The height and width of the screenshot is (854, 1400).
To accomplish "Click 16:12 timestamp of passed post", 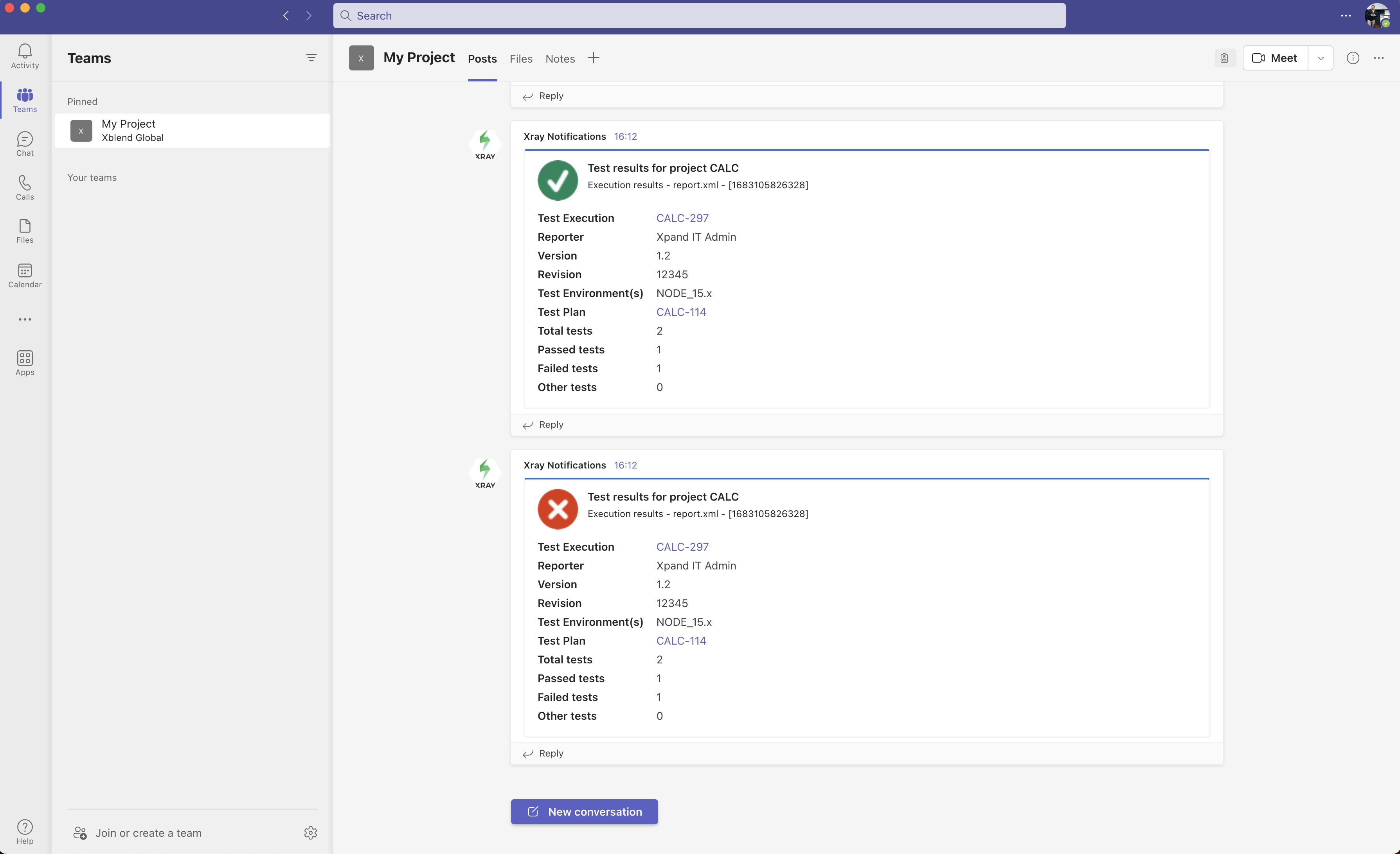I will (x=625, y=136).
